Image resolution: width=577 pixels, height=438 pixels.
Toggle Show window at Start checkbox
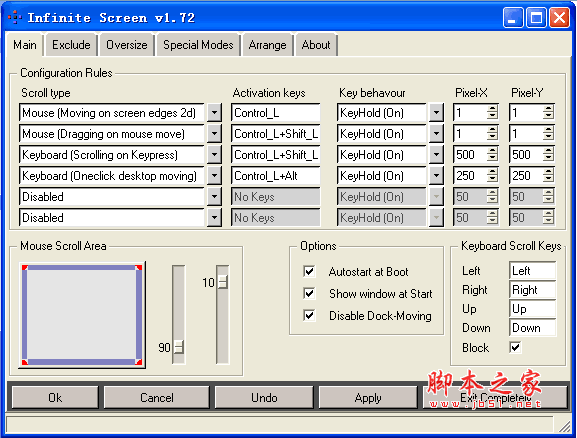coord(309,294)
